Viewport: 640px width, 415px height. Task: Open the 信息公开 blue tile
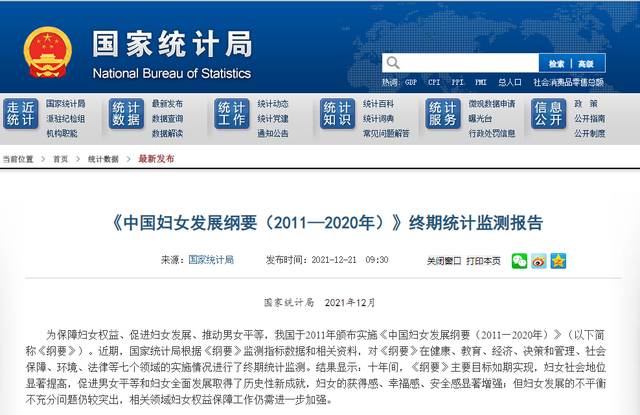click(549, 113)
